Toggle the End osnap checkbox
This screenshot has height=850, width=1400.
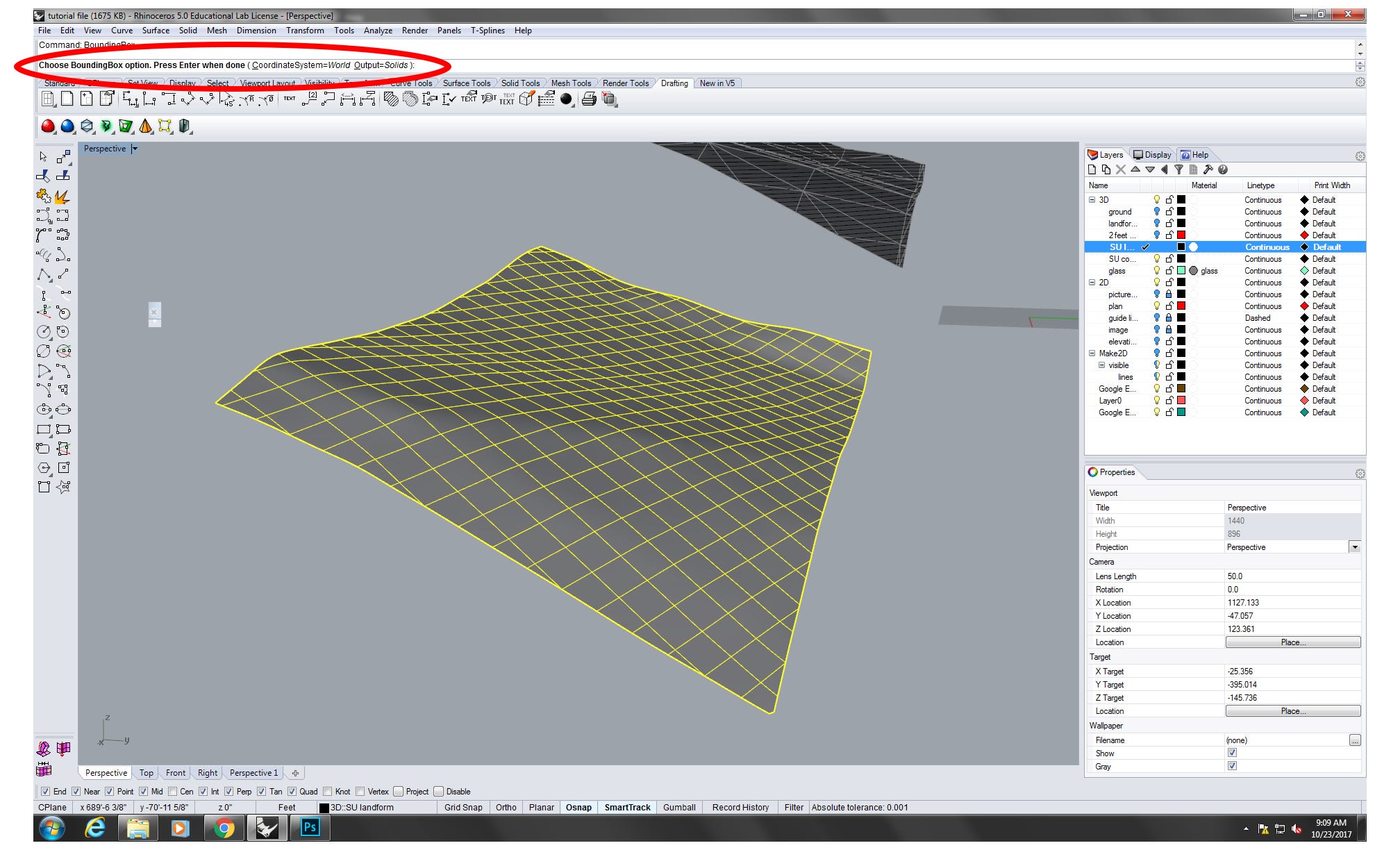point(45,791)
